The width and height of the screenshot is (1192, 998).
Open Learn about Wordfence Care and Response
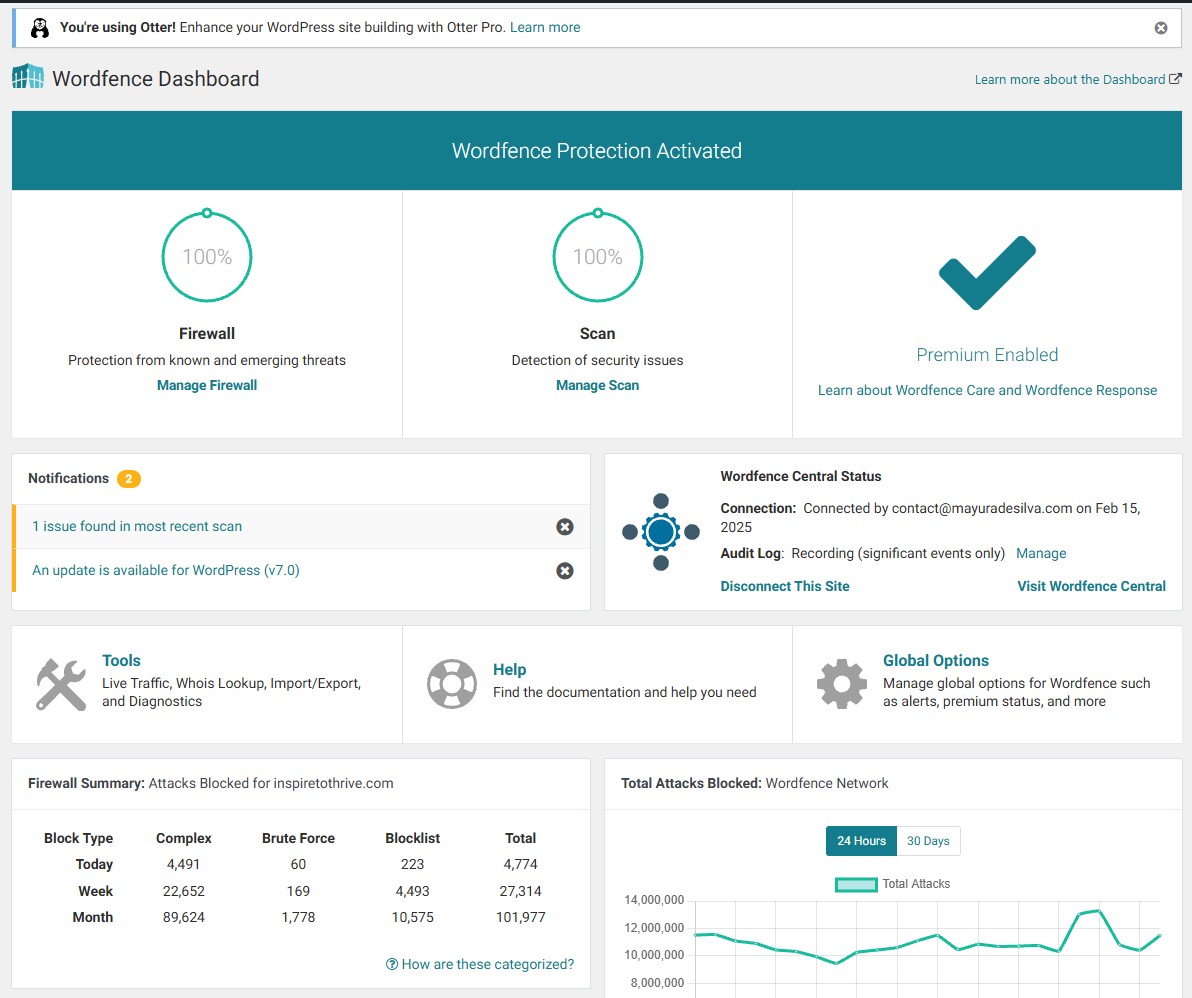tap(987, 390)
